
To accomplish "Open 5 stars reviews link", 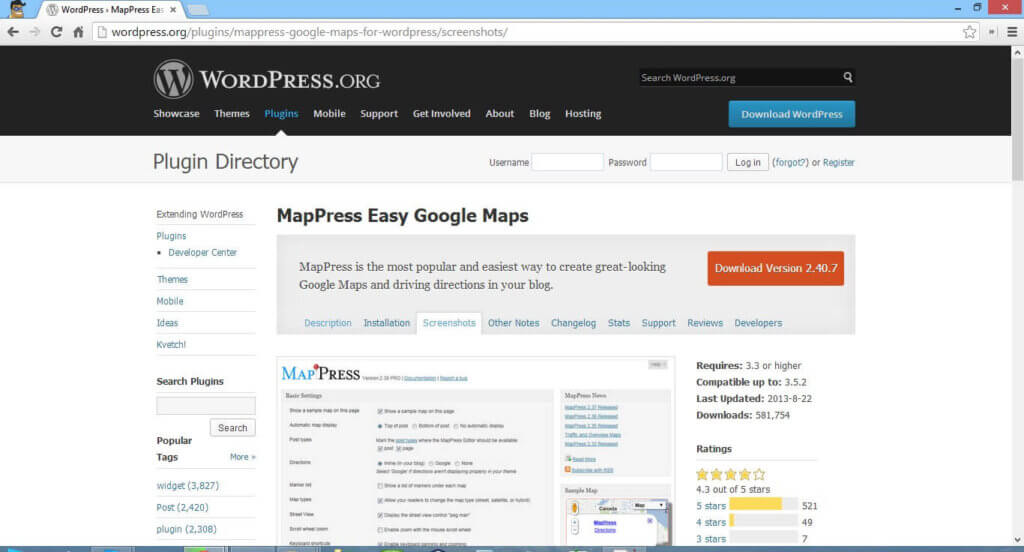I will tap(711, 506).
